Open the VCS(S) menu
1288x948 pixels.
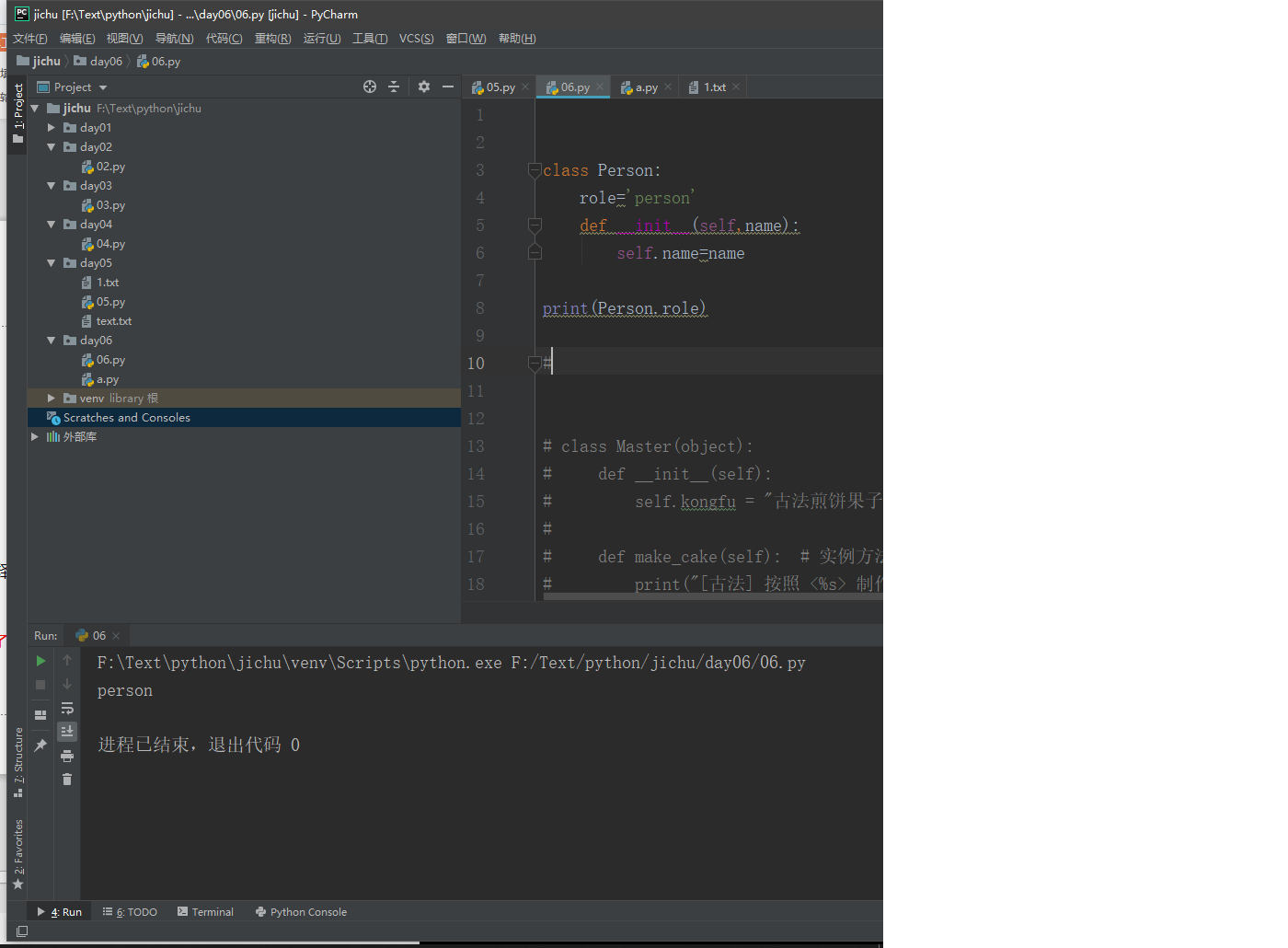tap(416, 39)
